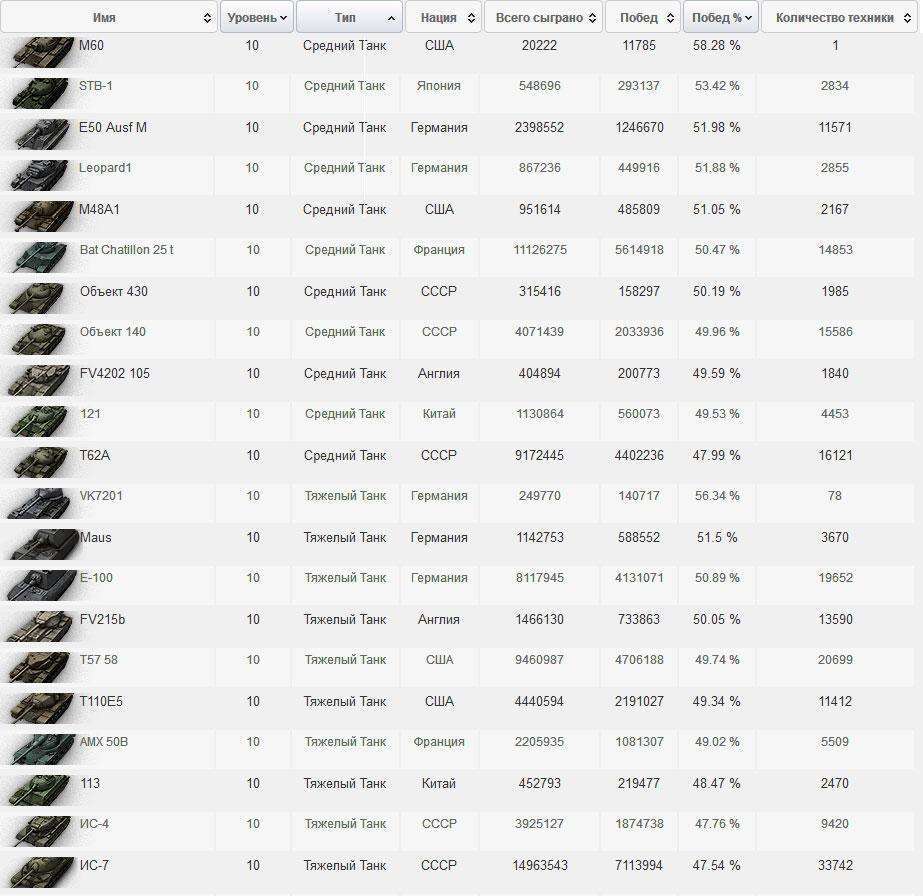Click the Maus tank image
The width and height of the screenshot is (923, 896).
[42, 544]
